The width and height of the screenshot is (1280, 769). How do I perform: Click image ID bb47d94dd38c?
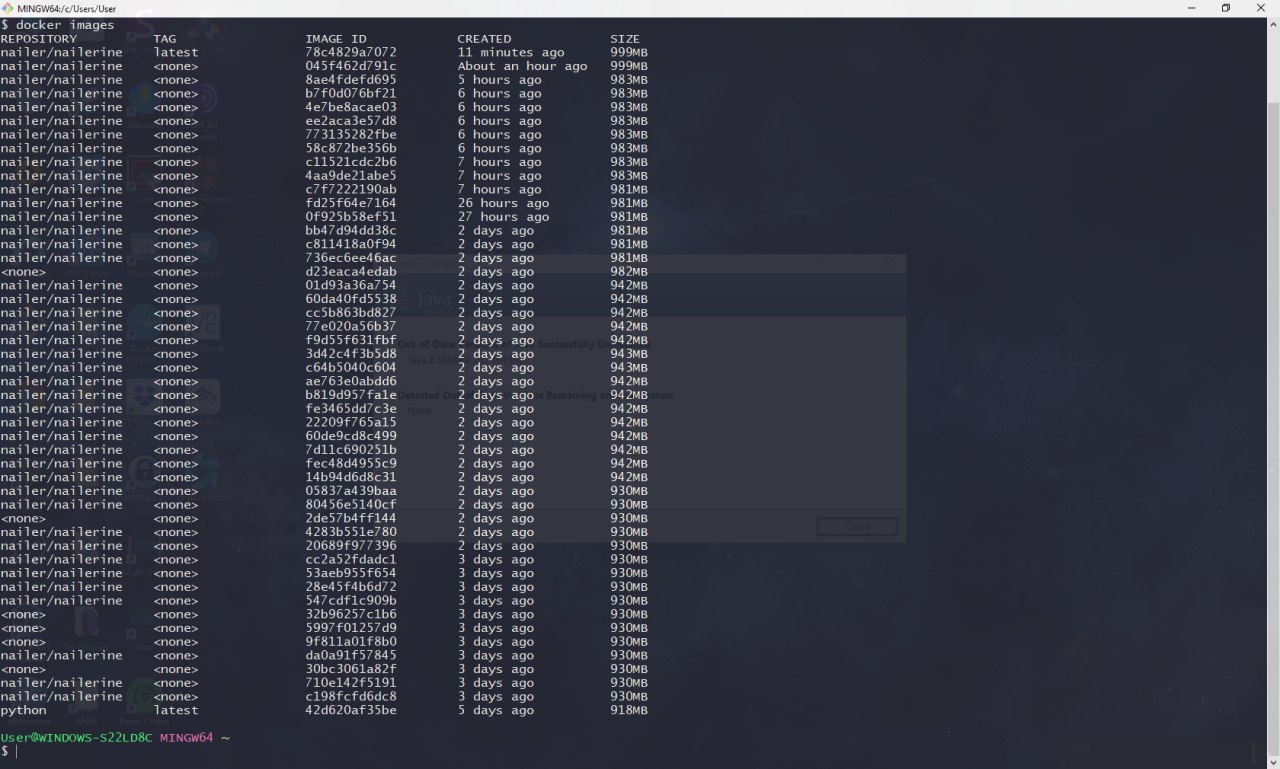coord(351,231)
